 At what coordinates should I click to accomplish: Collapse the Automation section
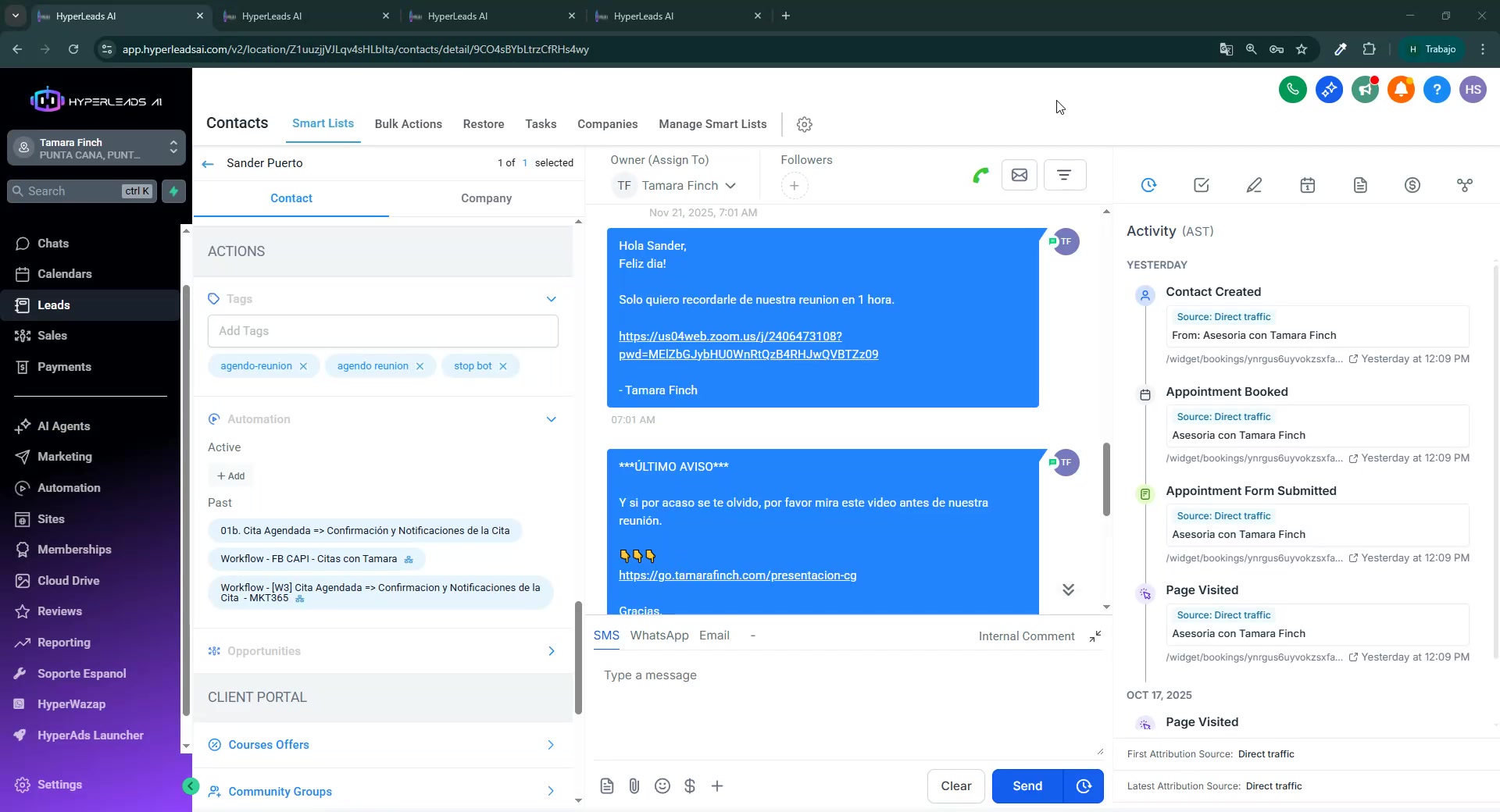coord(552,419)
